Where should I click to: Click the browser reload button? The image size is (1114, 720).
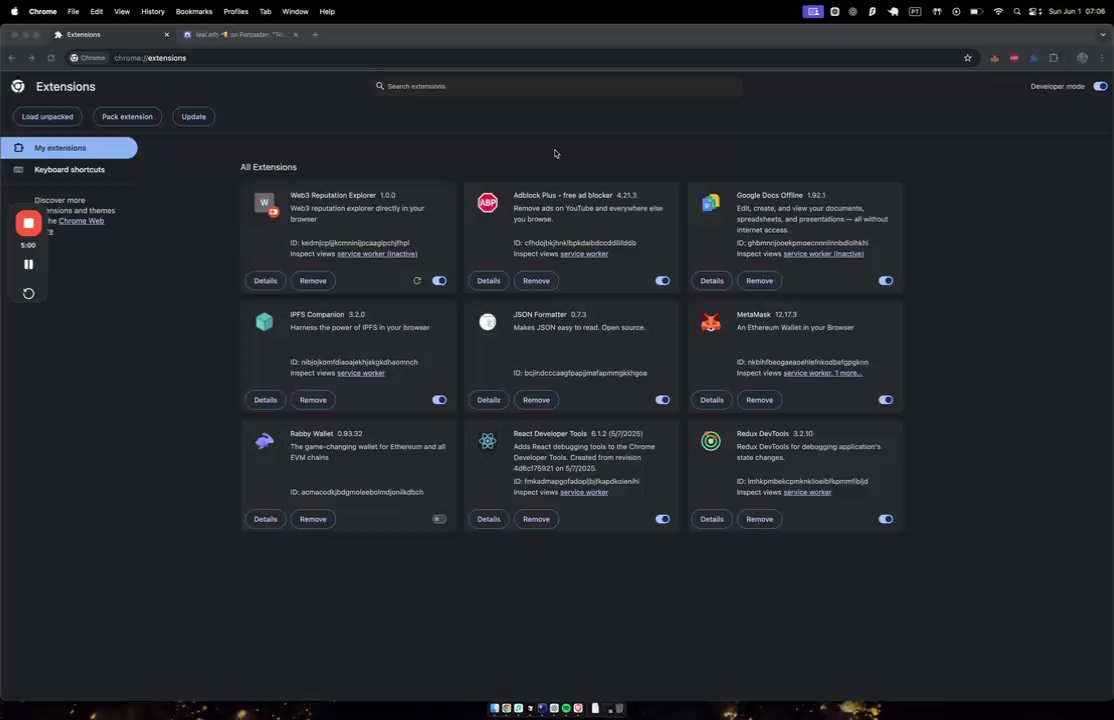pos(51,58)
